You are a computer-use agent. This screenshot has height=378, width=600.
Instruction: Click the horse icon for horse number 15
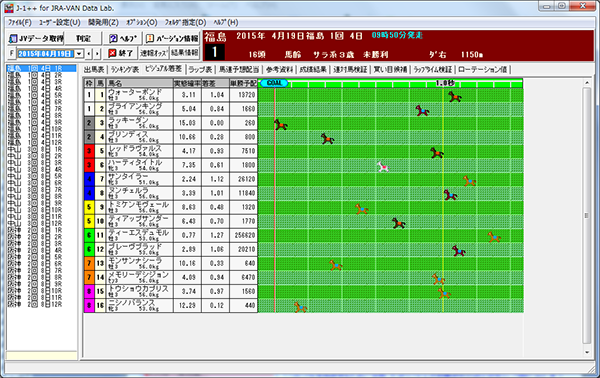[444, 293]
